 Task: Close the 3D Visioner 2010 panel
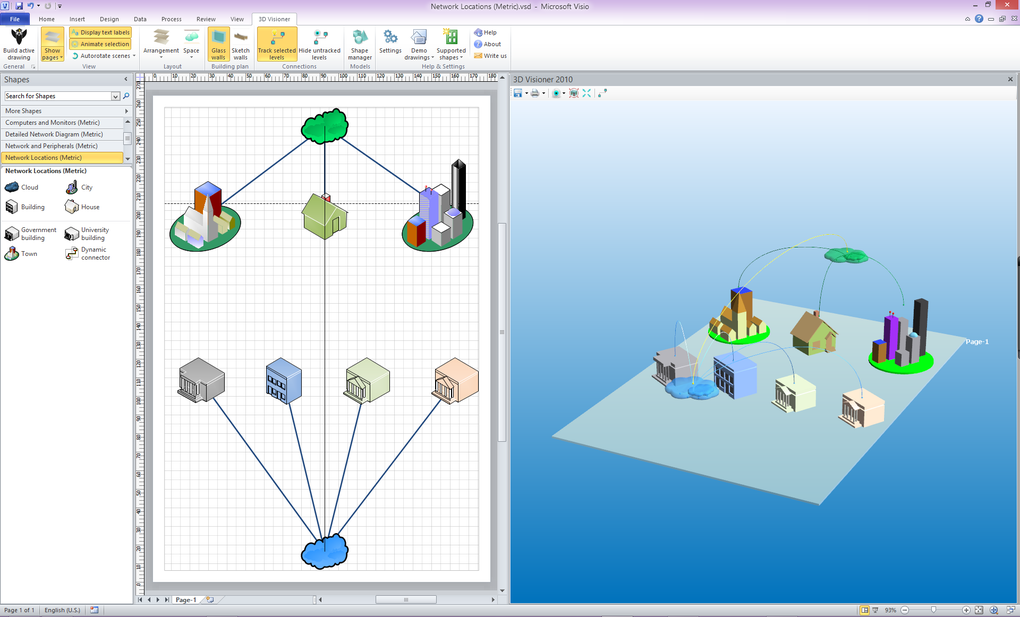click(x=1010, y=79)
